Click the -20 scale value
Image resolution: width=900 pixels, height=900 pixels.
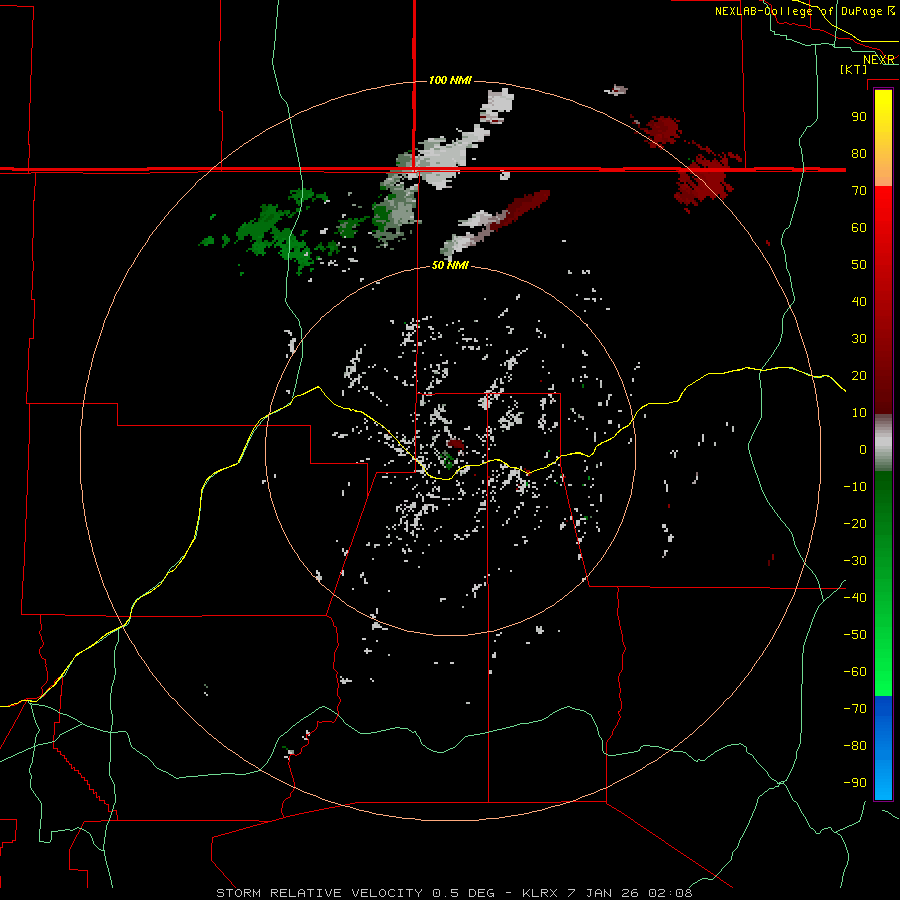855,523
